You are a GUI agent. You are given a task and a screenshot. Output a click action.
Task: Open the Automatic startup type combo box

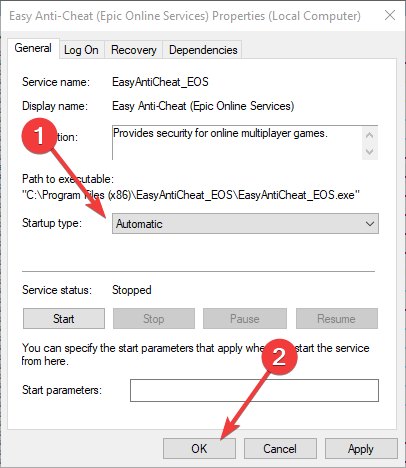coord(245,224)
